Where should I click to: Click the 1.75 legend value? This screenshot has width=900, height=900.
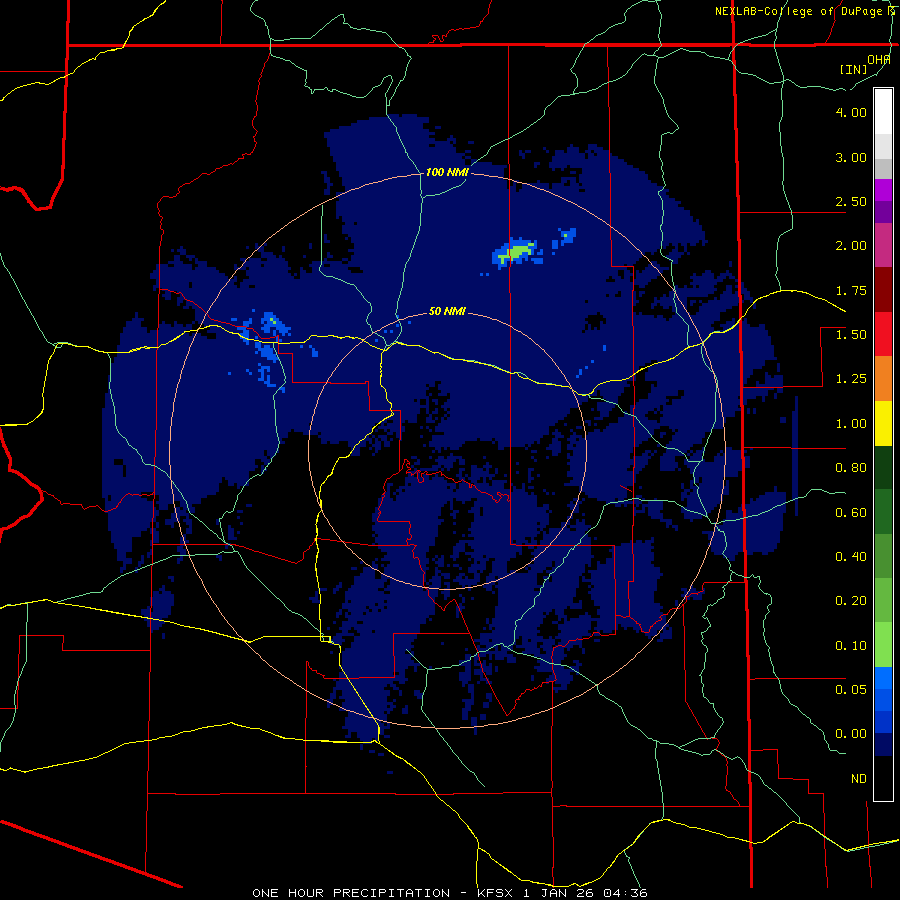coord(851,290)
